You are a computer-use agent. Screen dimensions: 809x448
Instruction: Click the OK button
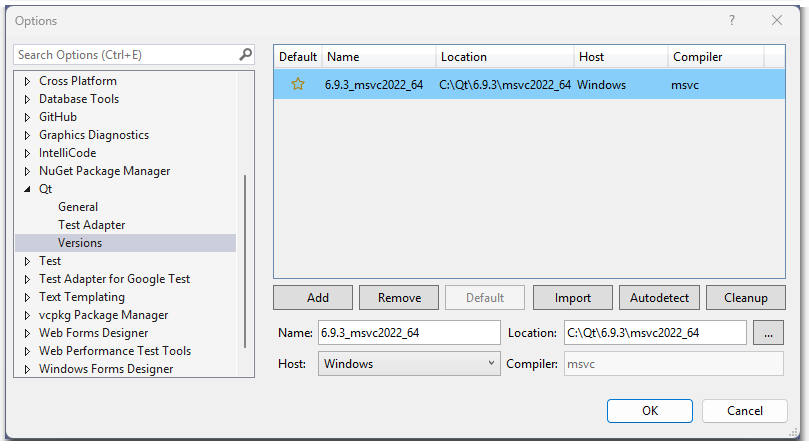[650, 411]
